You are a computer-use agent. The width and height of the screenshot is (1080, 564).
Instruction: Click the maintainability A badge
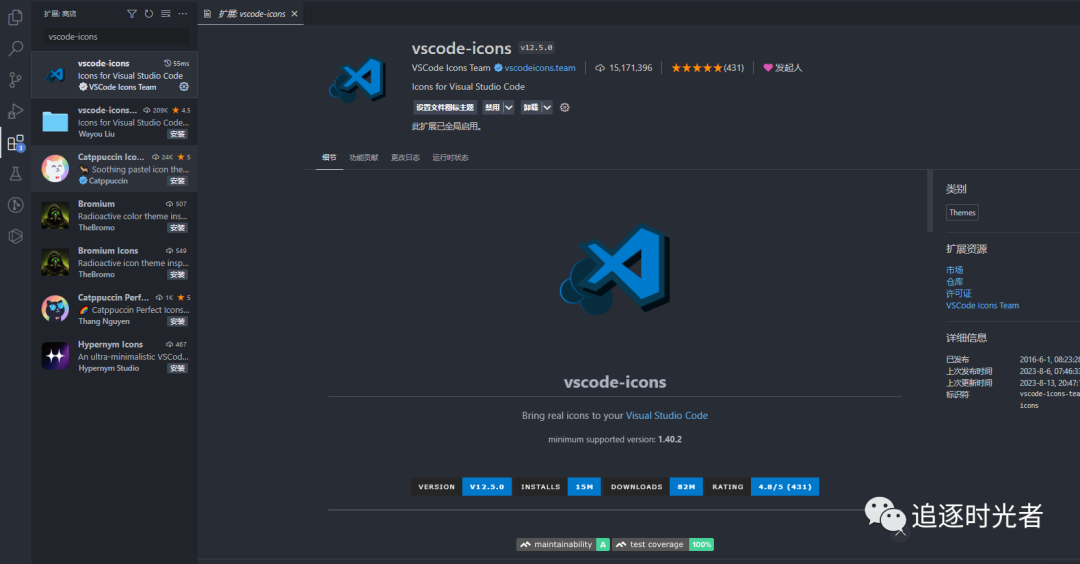coord(563,544)
